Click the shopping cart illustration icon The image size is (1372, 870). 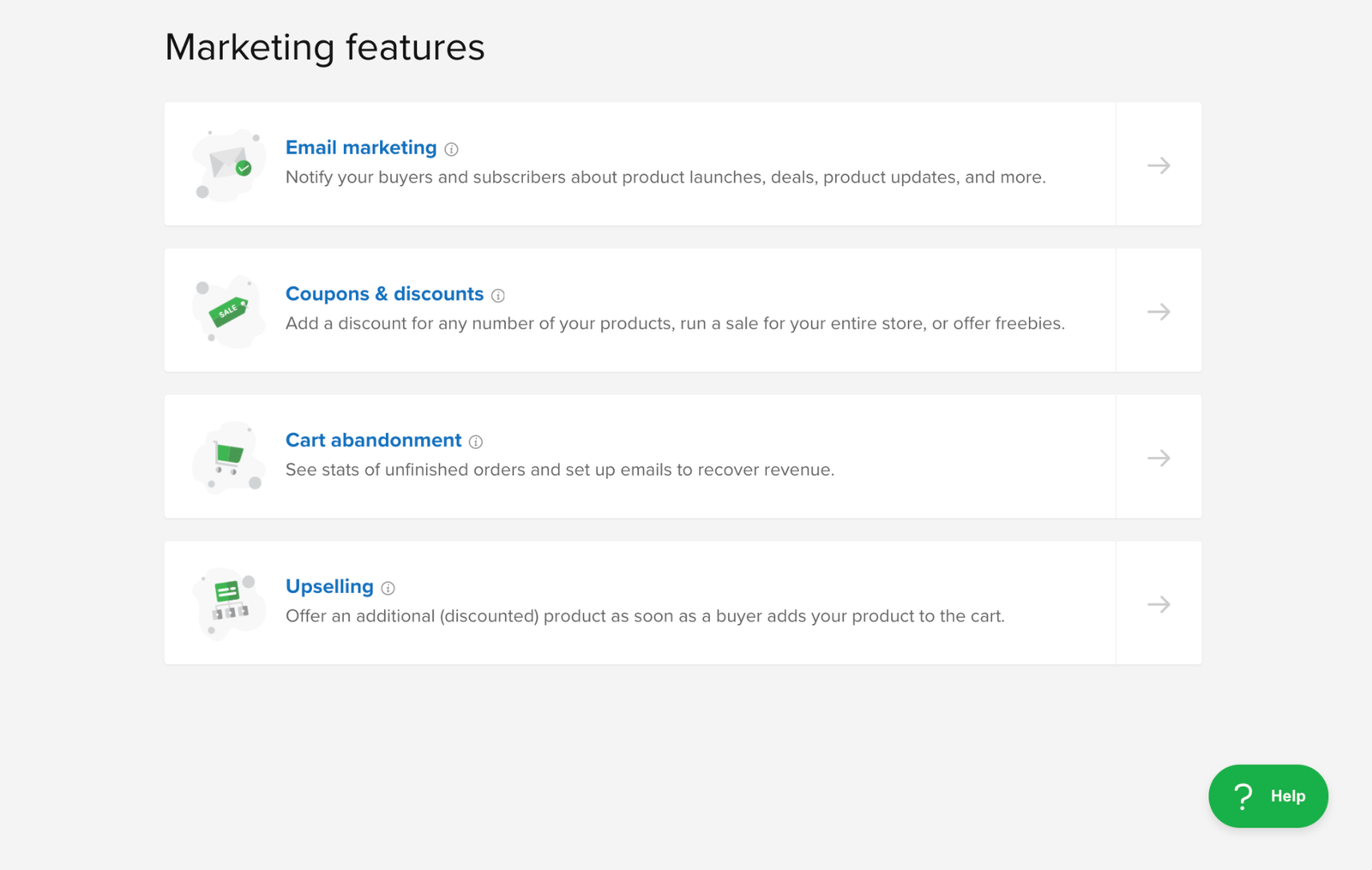pyautogui.click(x=228, y=458)
